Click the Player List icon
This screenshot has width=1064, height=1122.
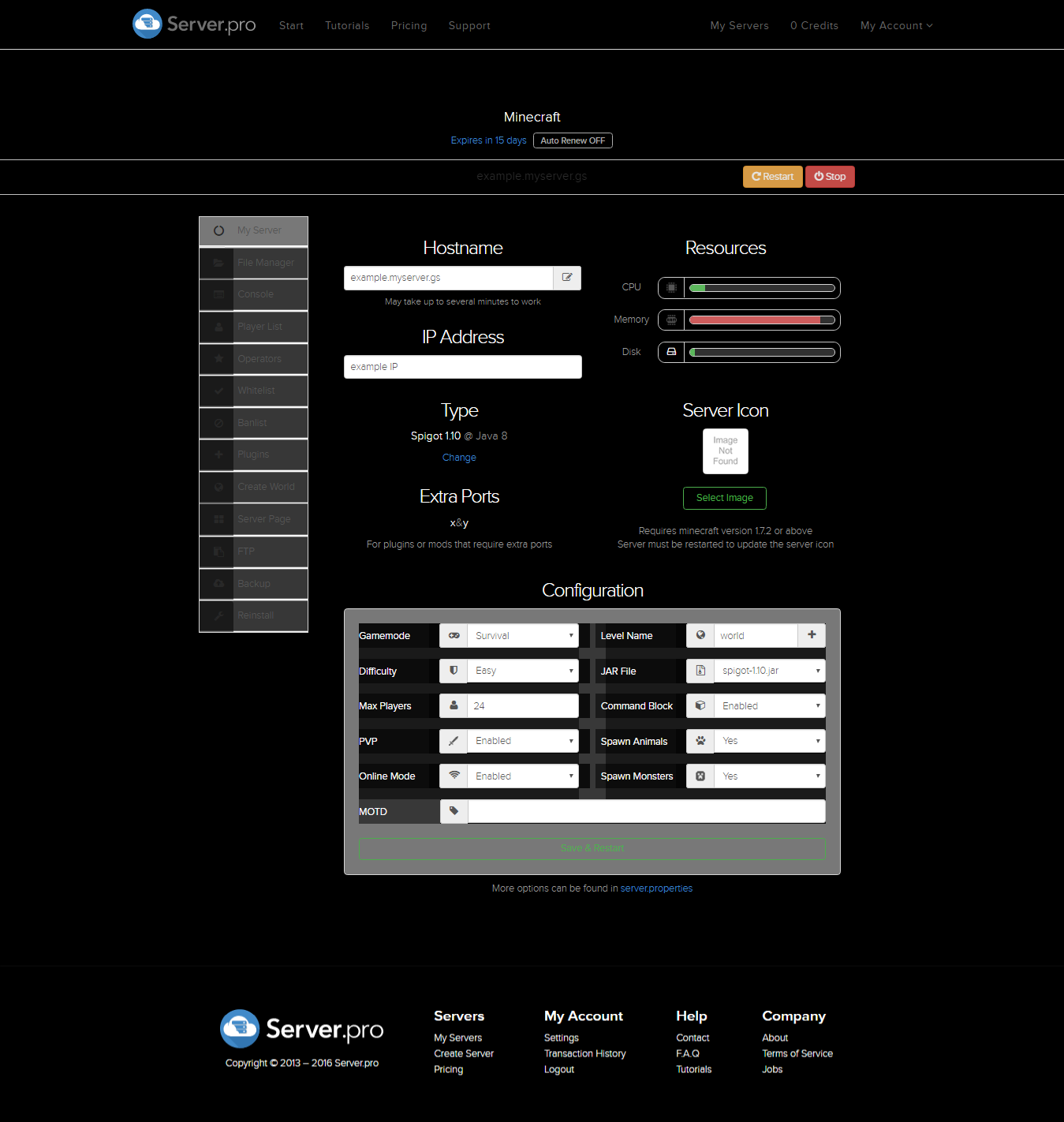coord(218,327)
